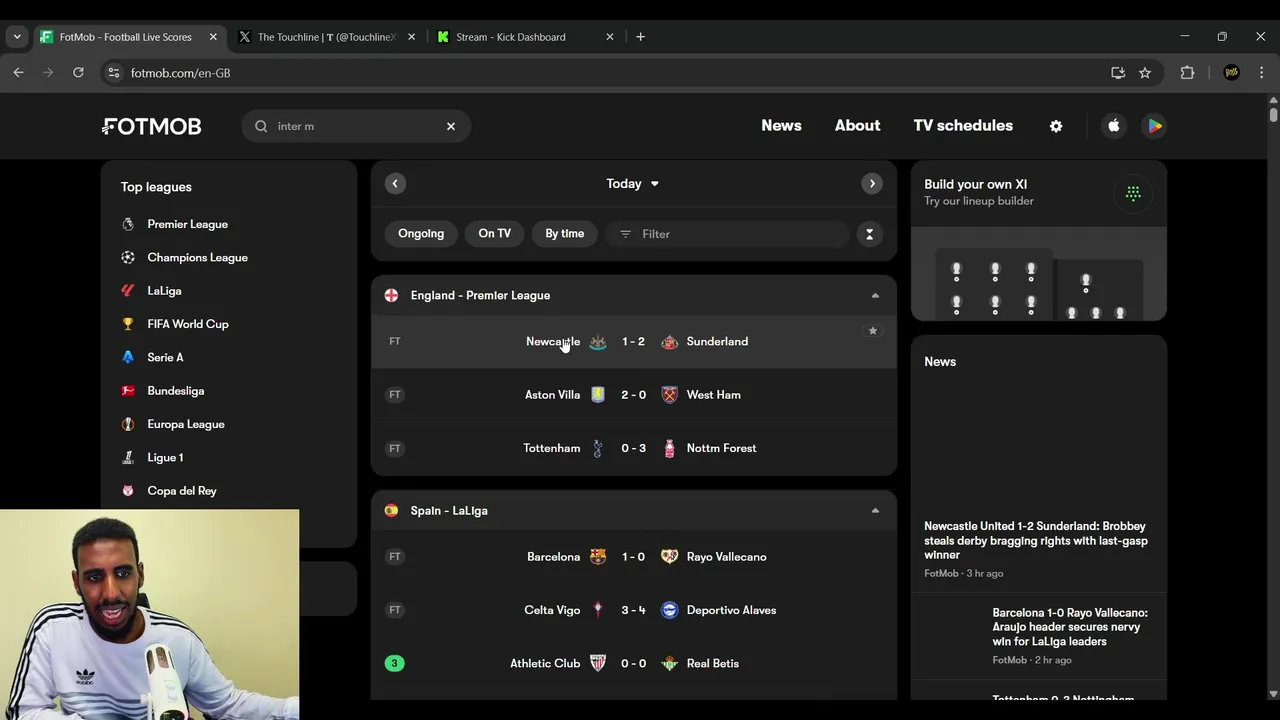The width and height of the screenshot is (1280, 720).
Task: Collapse the England - Premier League section
Action: pos(875,295)
